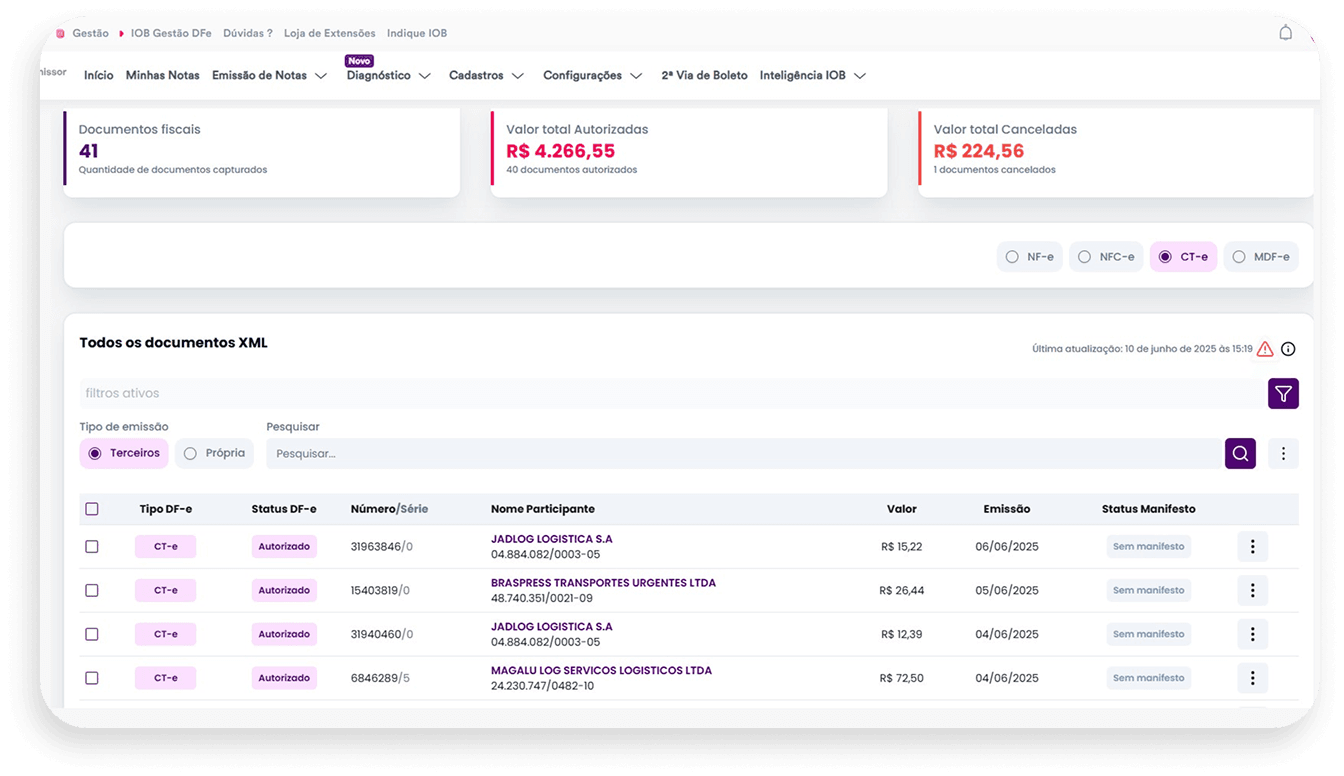The image size is (1344, 776).
Task: Open actions menu for the R$ 15,22 row
Action: coord(1252,547)
